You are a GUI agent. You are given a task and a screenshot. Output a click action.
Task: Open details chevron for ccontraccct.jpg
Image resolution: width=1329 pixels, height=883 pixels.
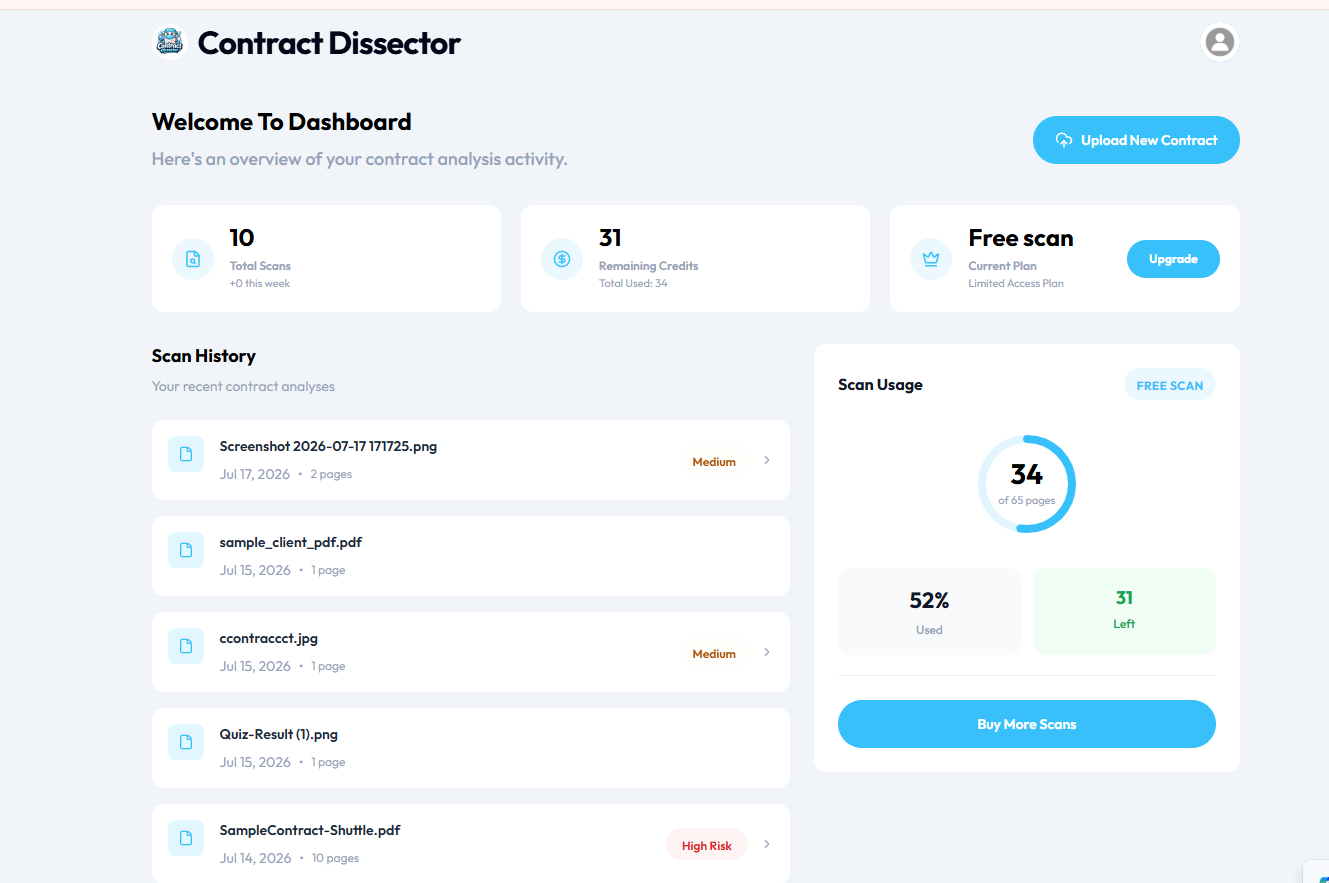(x=767, y=652)
